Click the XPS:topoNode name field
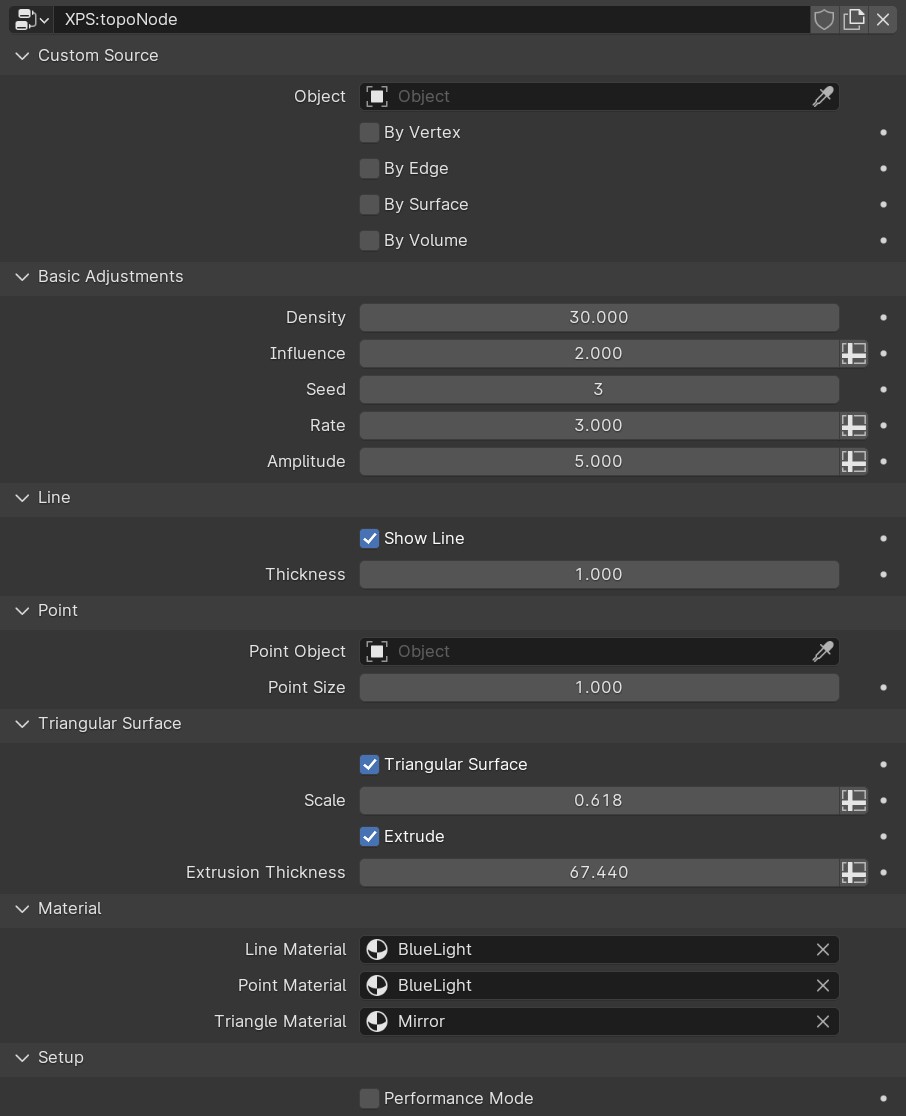Viewport: 906px width, 1116px height. coord(432,19)
